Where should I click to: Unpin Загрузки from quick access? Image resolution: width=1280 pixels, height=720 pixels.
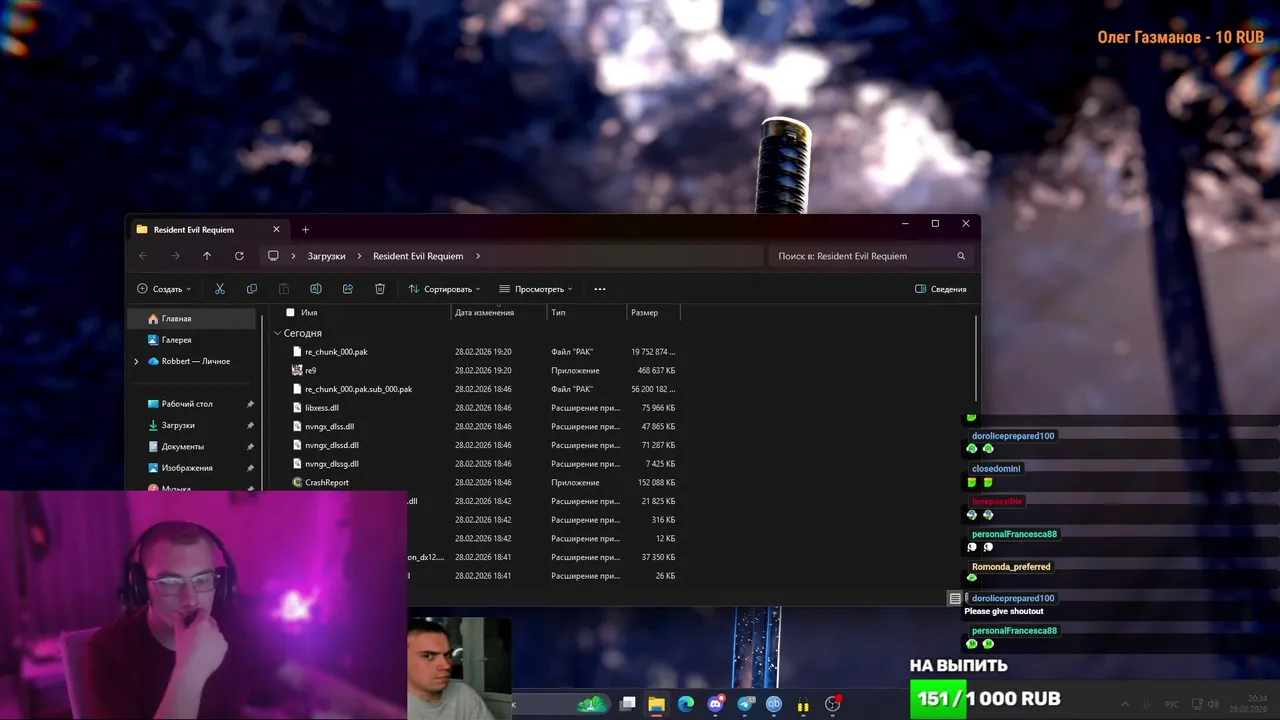pos(250,425)
